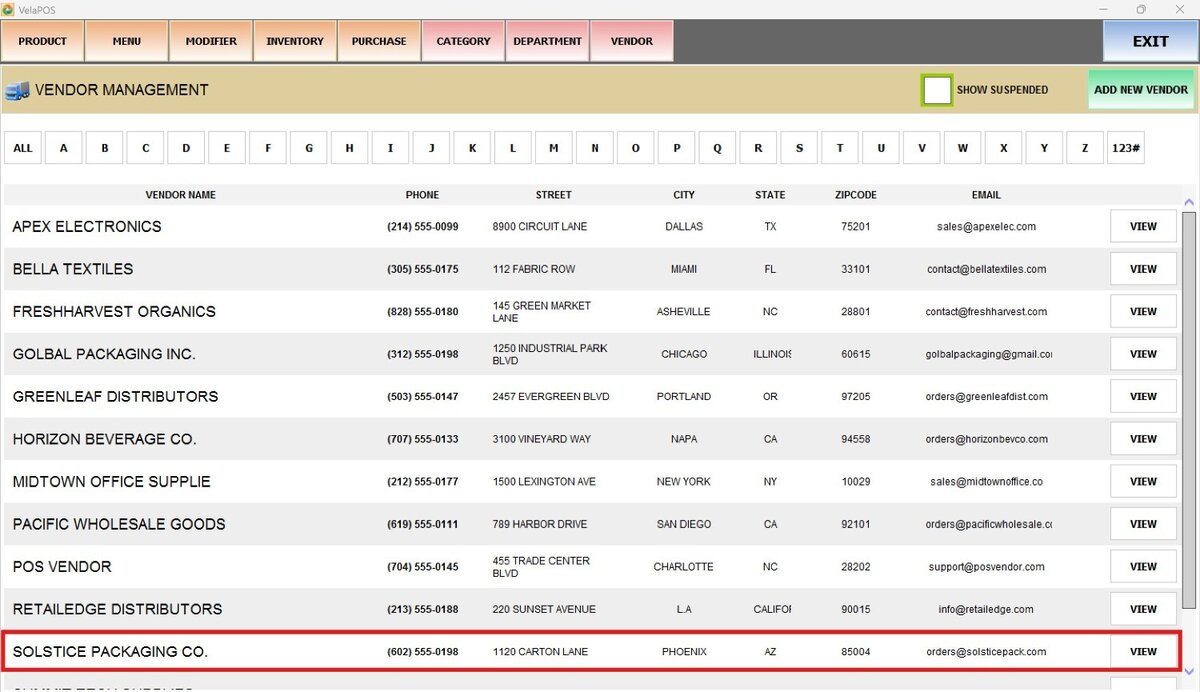This screenshot has height=692, width=1200.
Task: Click the EMAIL column header
Action: [986, 195]
